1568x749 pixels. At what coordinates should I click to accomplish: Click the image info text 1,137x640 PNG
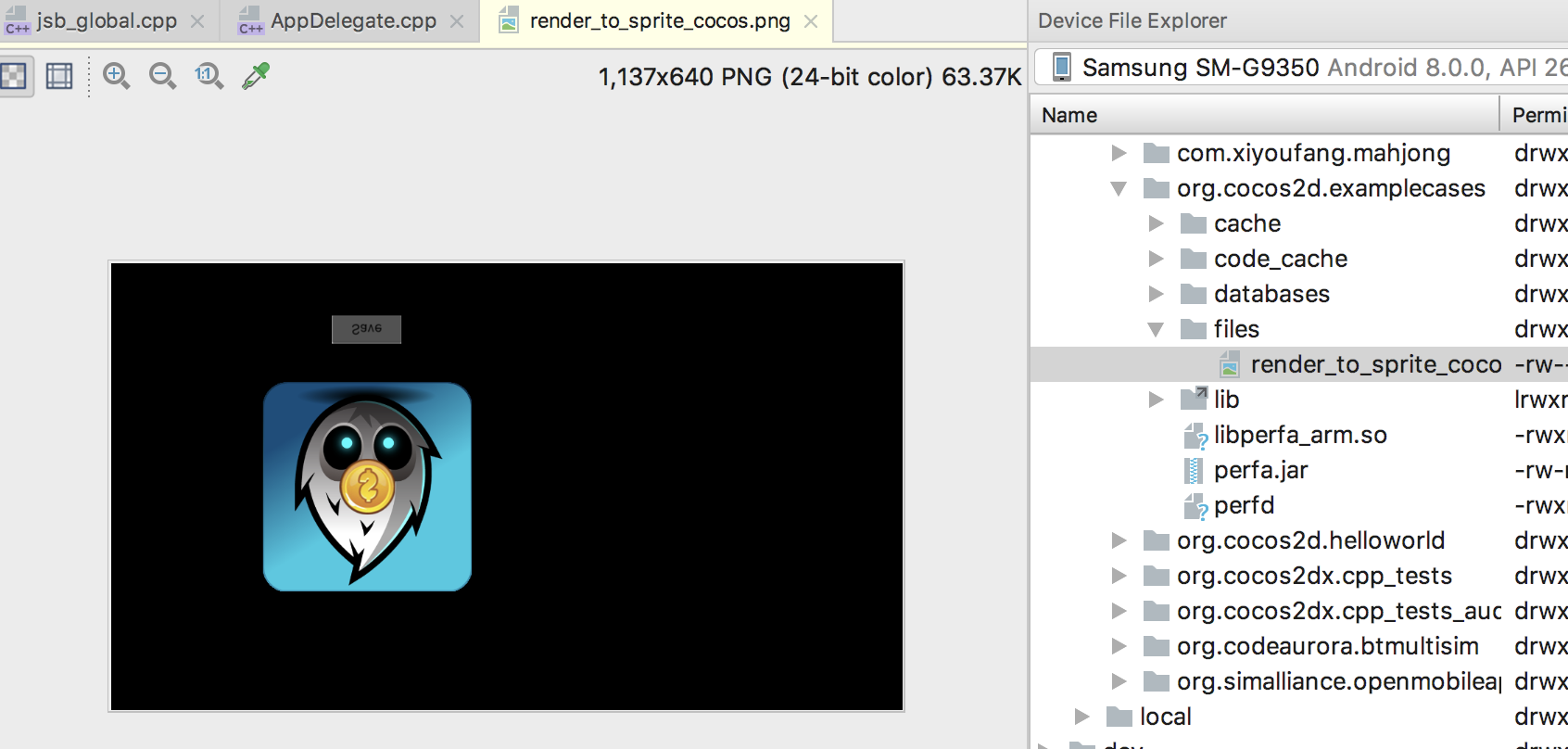pyautogui.click(x=810, y=77)
